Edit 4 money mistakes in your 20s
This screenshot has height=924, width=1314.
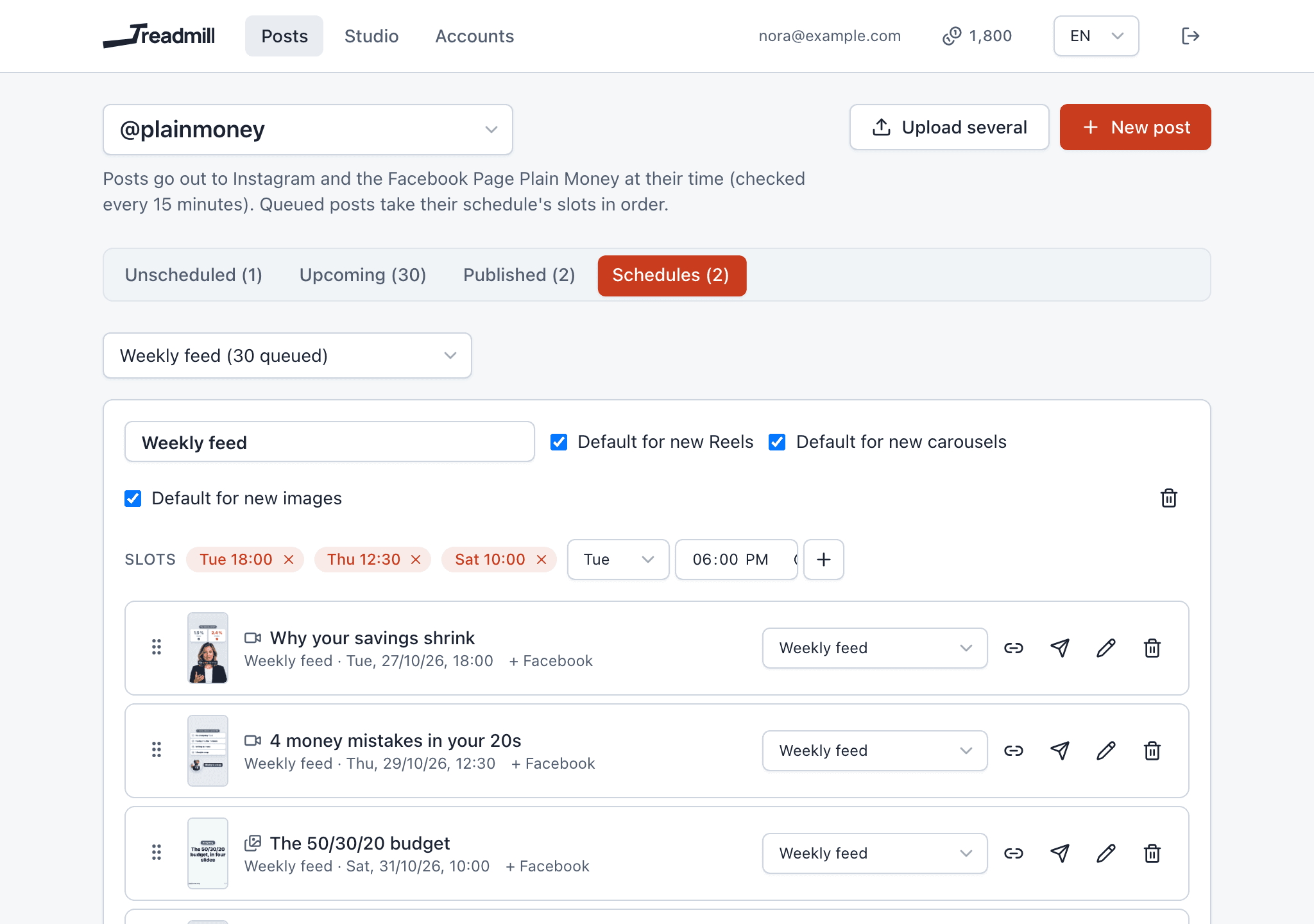click(1106, 751)
